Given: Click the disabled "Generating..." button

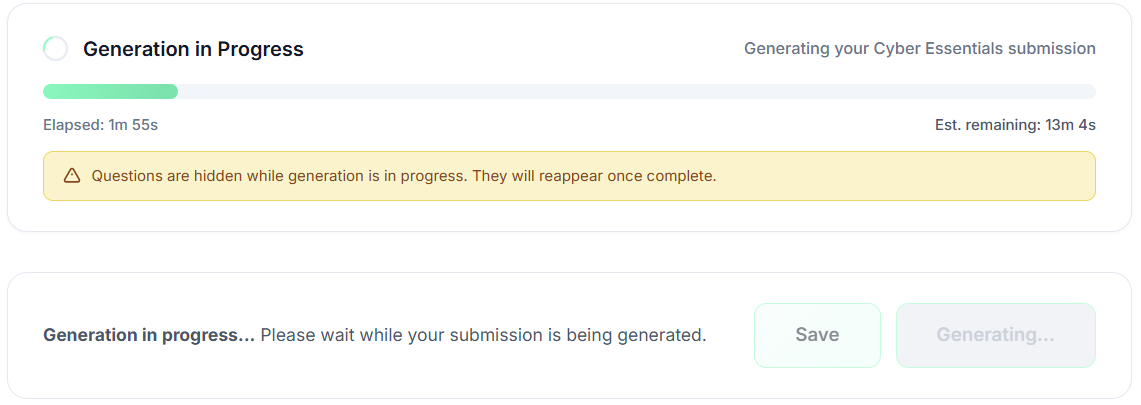Looking at the screenshot, I should 995,335.
